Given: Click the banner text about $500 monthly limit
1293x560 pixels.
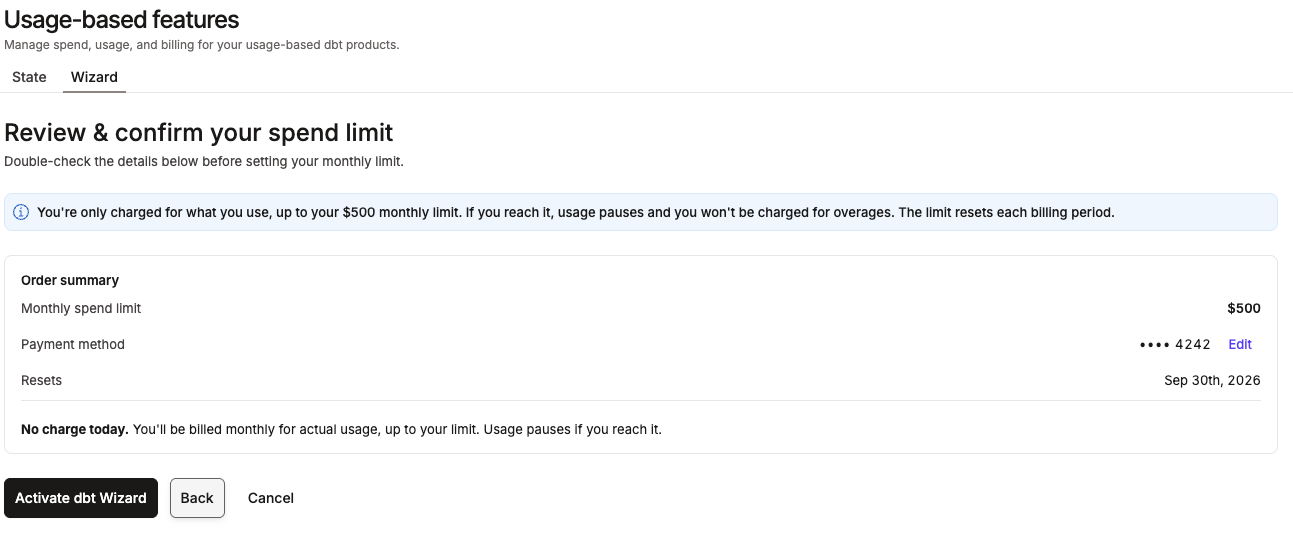Looking at the screenshot, I should [x=575, y=212].
